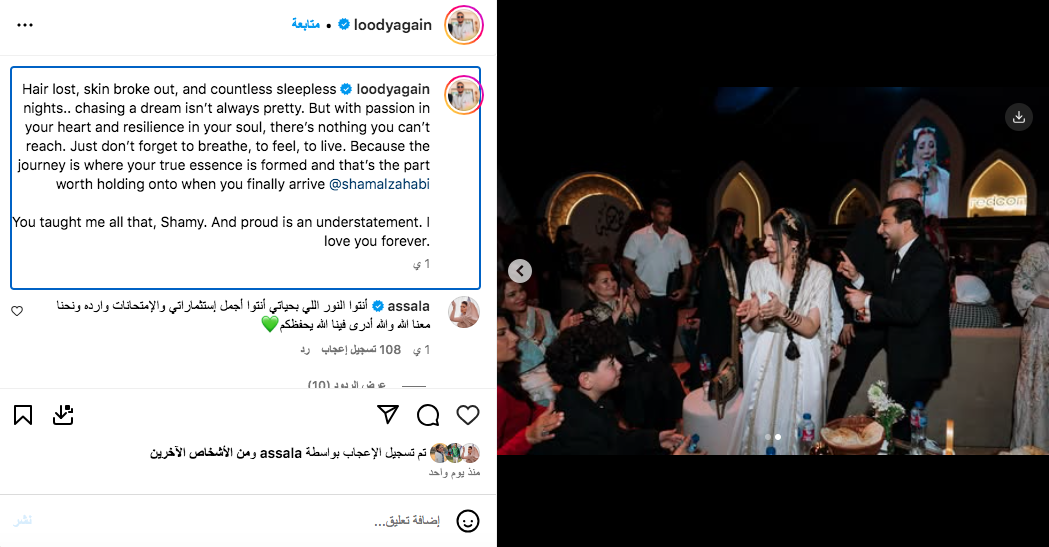Go to previous photo with left arrow

tap(520, 271)
